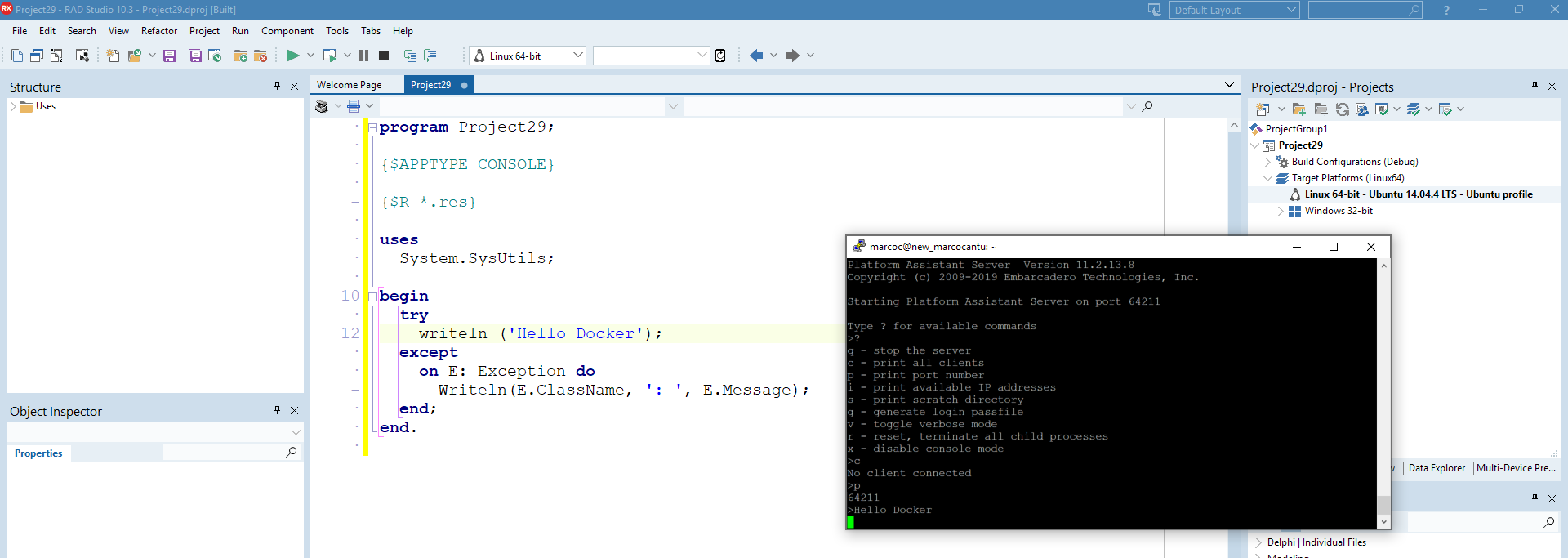Viewport: 1568px width, 558px height.
Task: Open the Refactor menu
Action: [x=159, y=31]
